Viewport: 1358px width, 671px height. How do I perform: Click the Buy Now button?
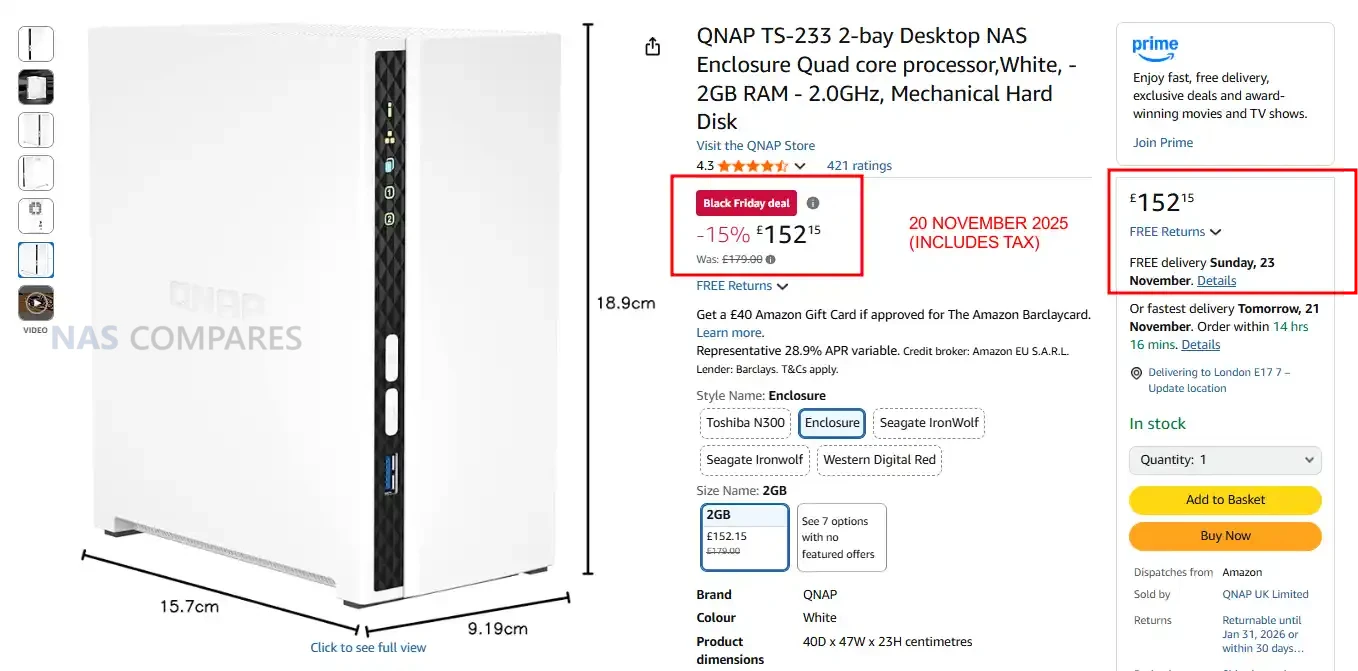pyautogui.click(x=1225, y=536)
